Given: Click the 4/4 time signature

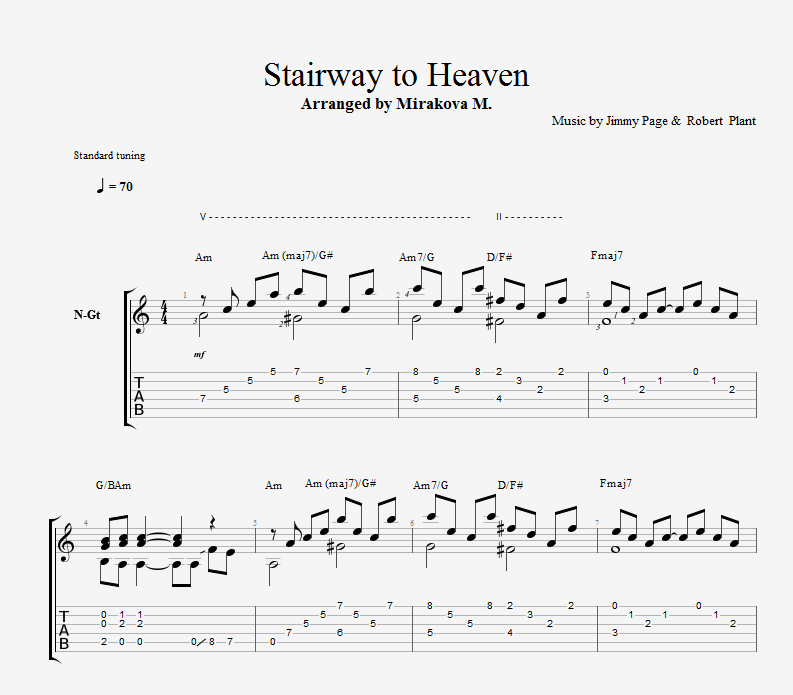Looking at the screenshot, I should [164, 313].
